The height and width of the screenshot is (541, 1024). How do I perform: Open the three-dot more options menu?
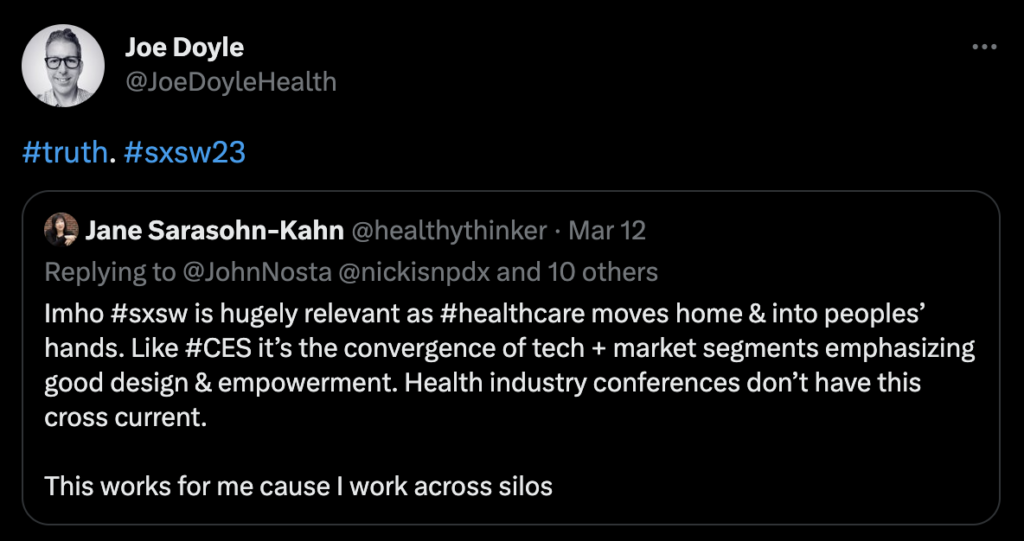[x=984, y=47]
